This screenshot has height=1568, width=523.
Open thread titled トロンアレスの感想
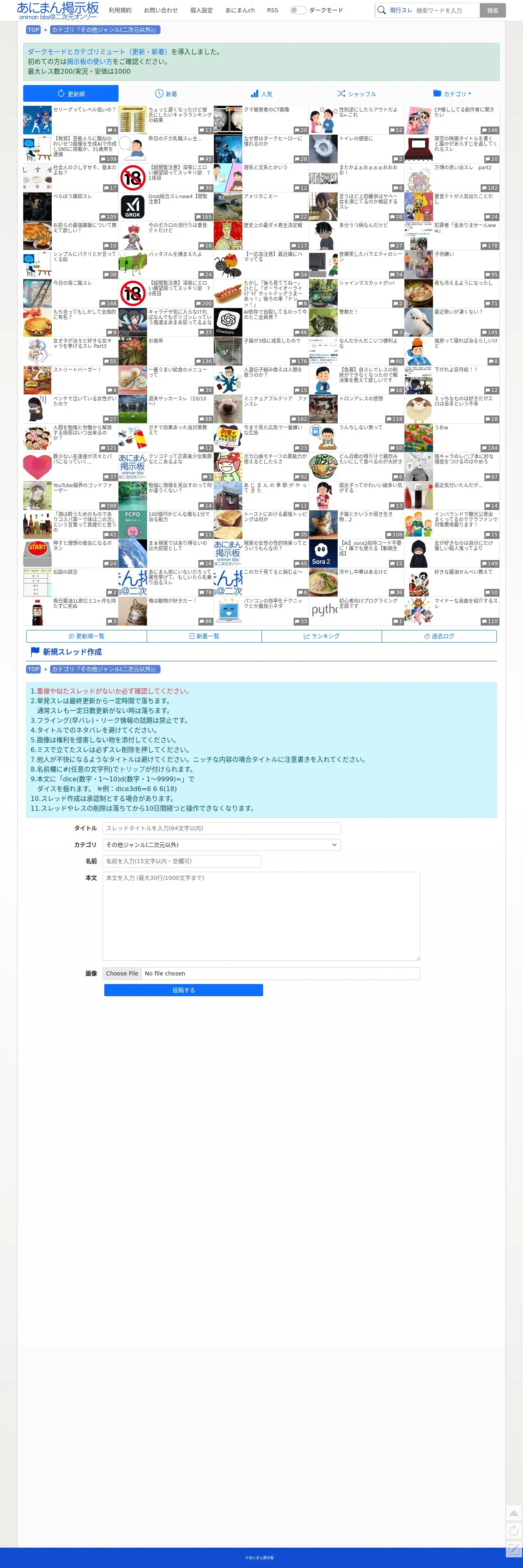pyautogui.click(x=361, y=399)
